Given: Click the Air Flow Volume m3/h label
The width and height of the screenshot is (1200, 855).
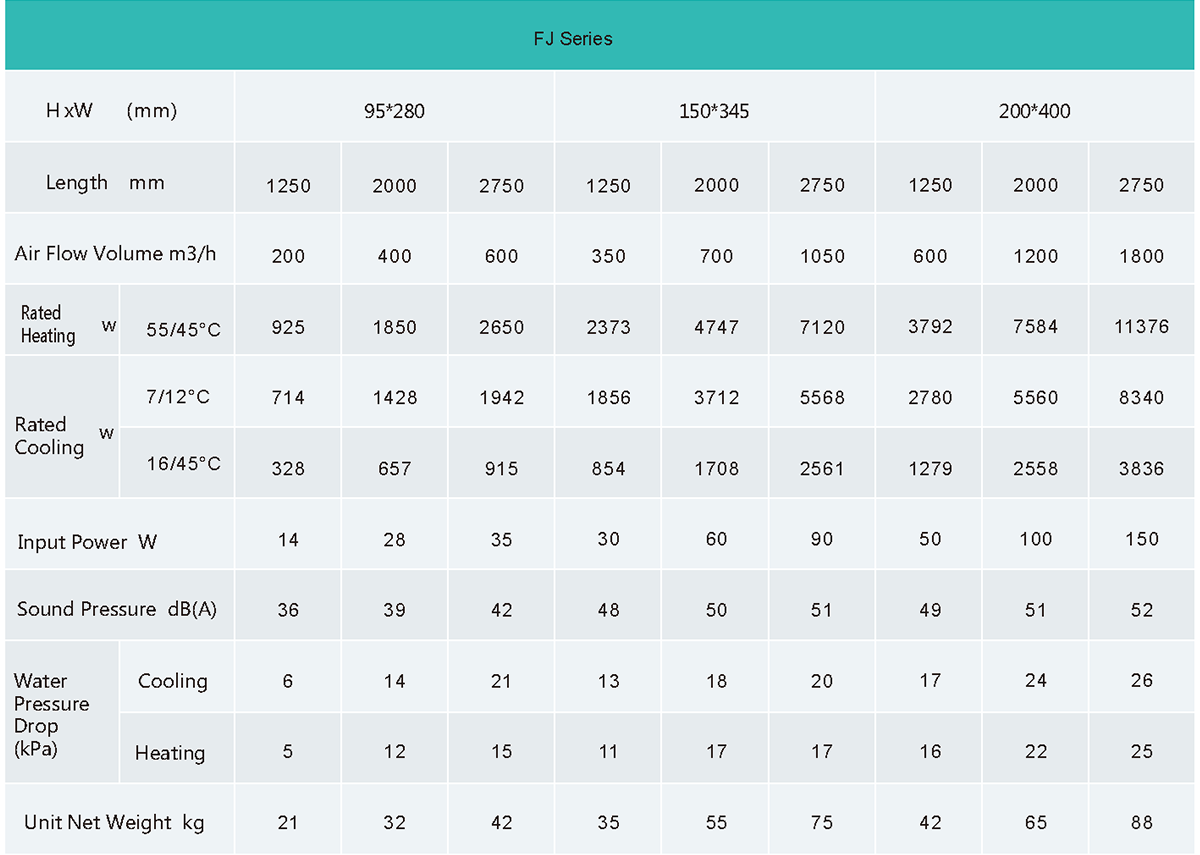Looking at the screenshot, I should point(115,254).
